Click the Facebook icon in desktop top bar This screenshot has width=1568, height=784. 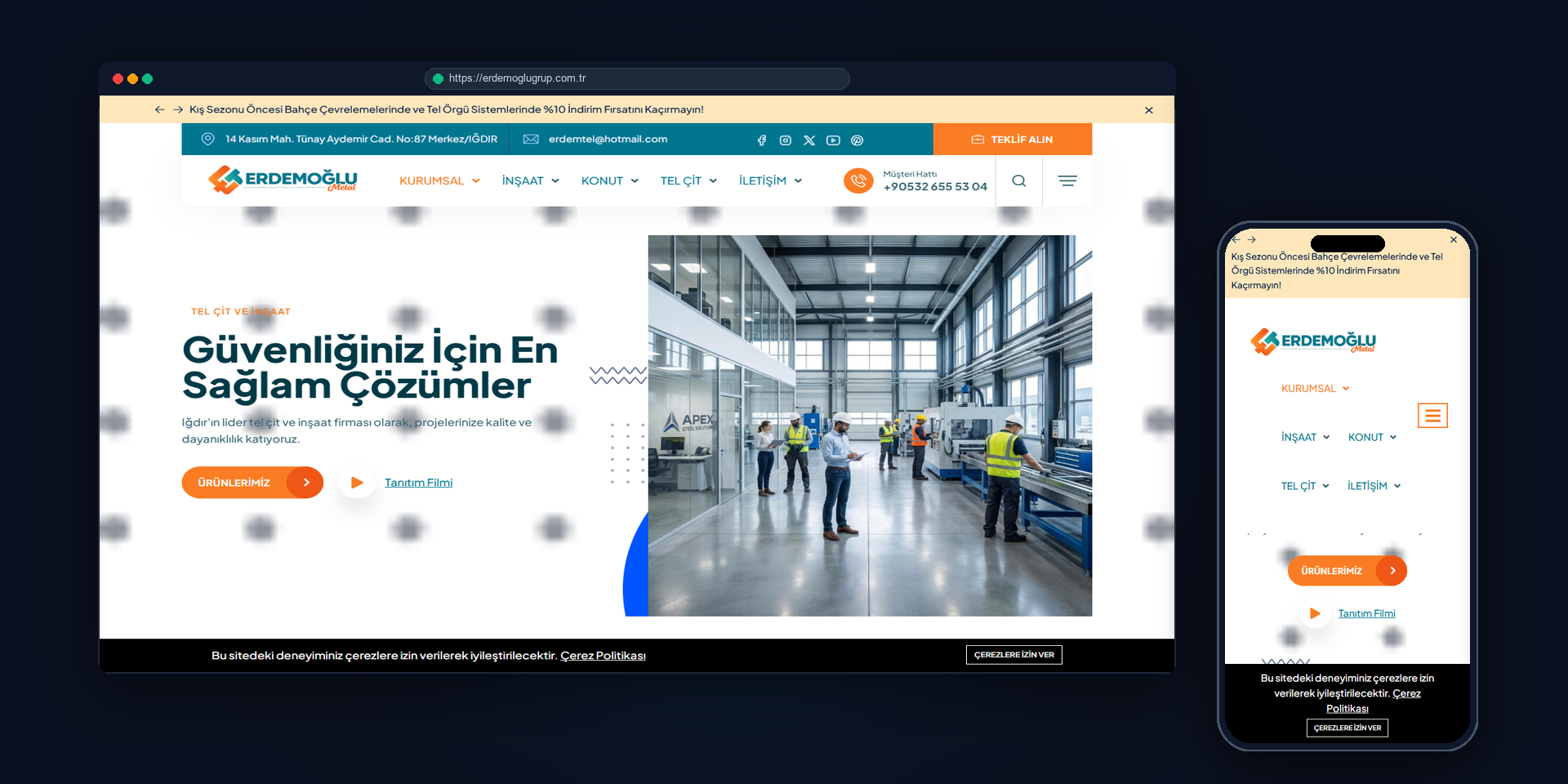762,140
